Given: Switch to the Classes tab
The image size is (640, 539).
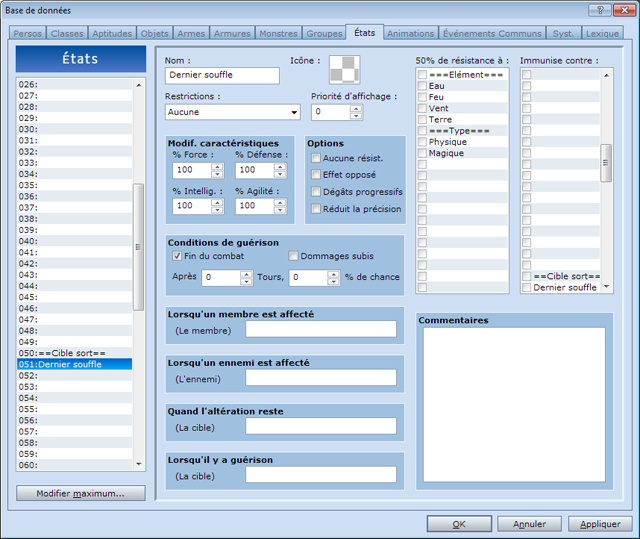Looking at the screenshot, I should [67, 33].
